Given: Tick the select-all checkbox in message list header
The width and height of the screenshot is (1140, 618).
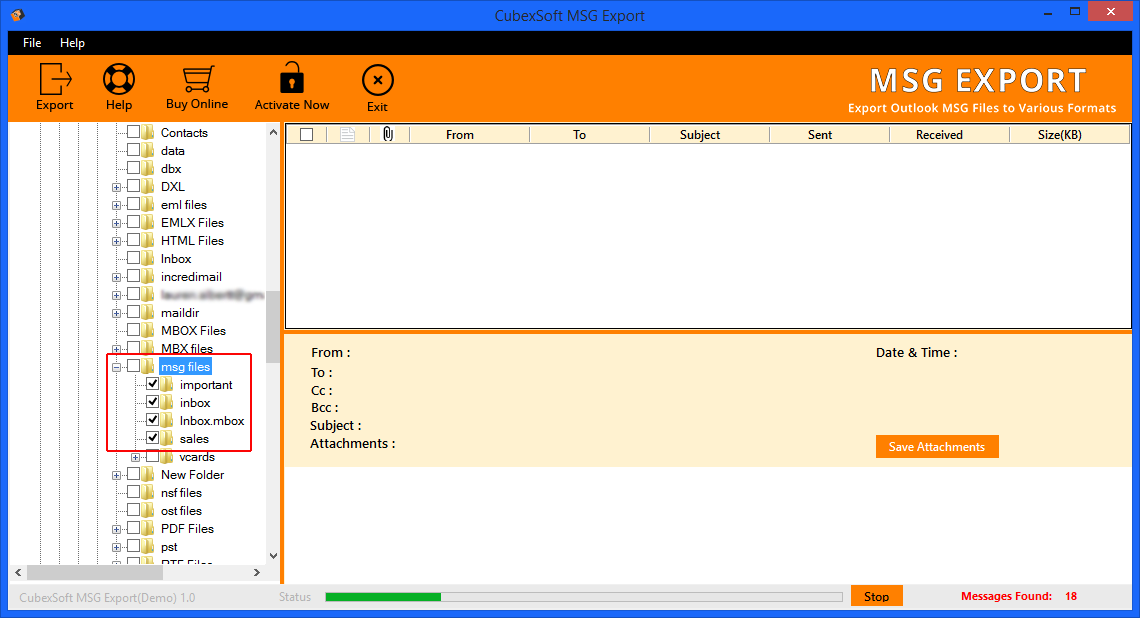Looking at the screenshot, I should click(x=307, y=135).
